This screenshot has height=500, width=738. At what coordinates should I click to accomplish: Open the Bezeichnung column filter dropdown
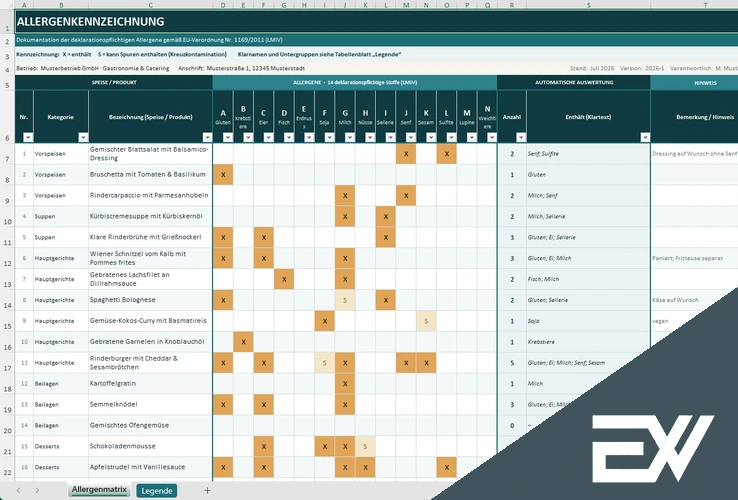pyautogui.click(x=207, y=137)
